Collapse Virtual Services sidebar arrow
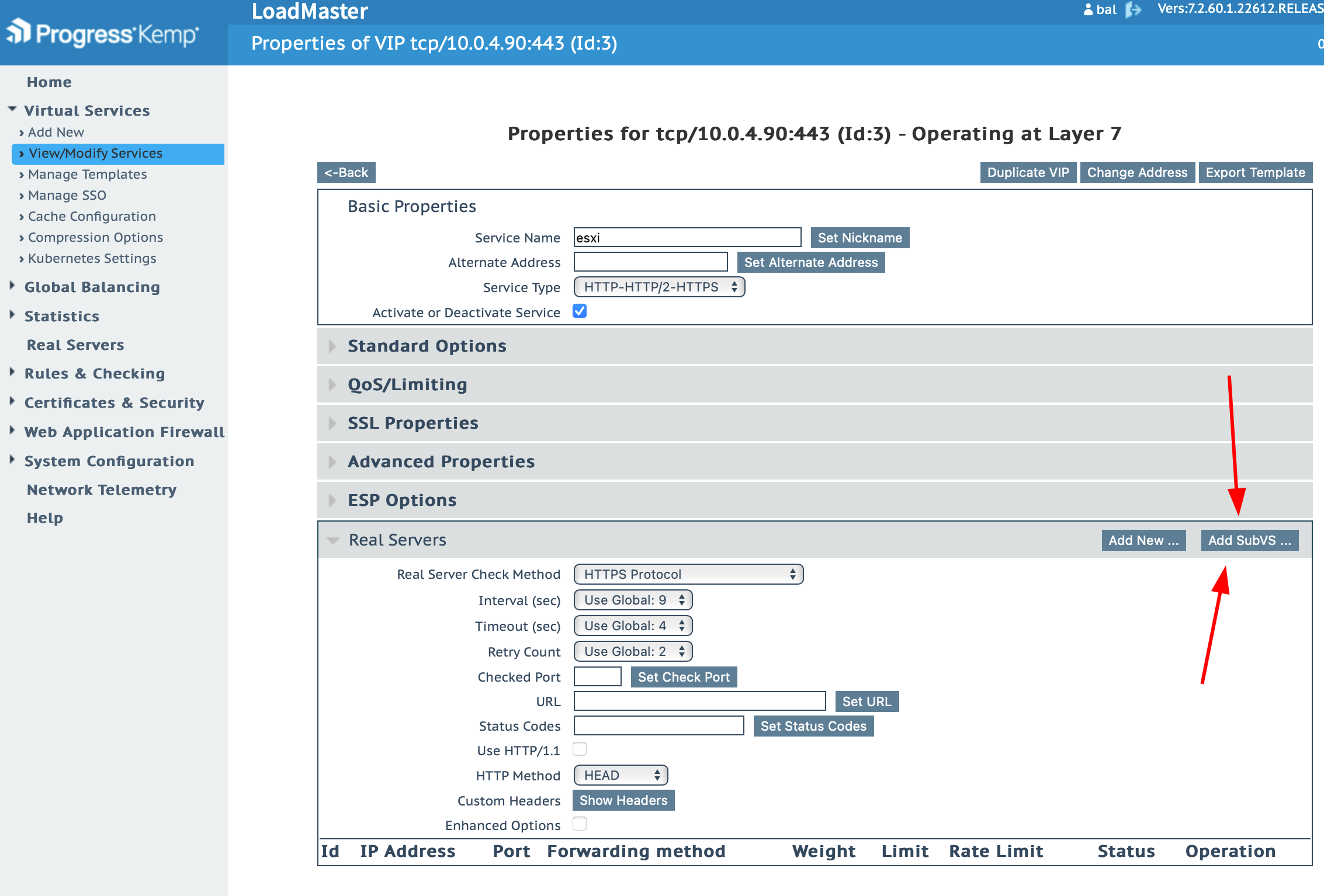This screenshot has height=896, width=1324. click(x=12, y=109)
